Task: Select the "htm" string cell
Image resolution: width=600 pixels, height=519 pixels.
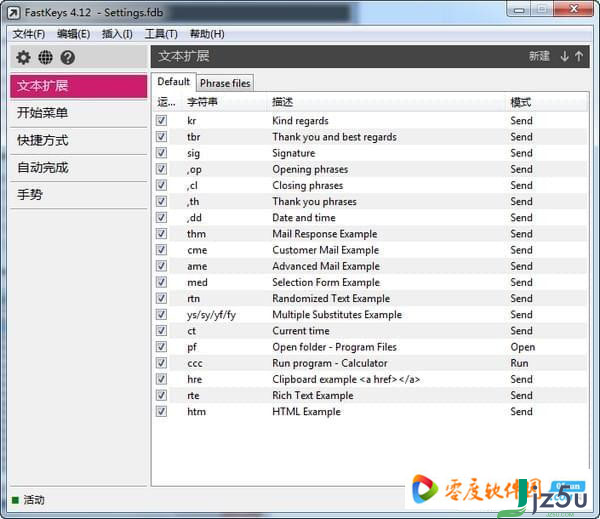Action: (x=196, y=412)
